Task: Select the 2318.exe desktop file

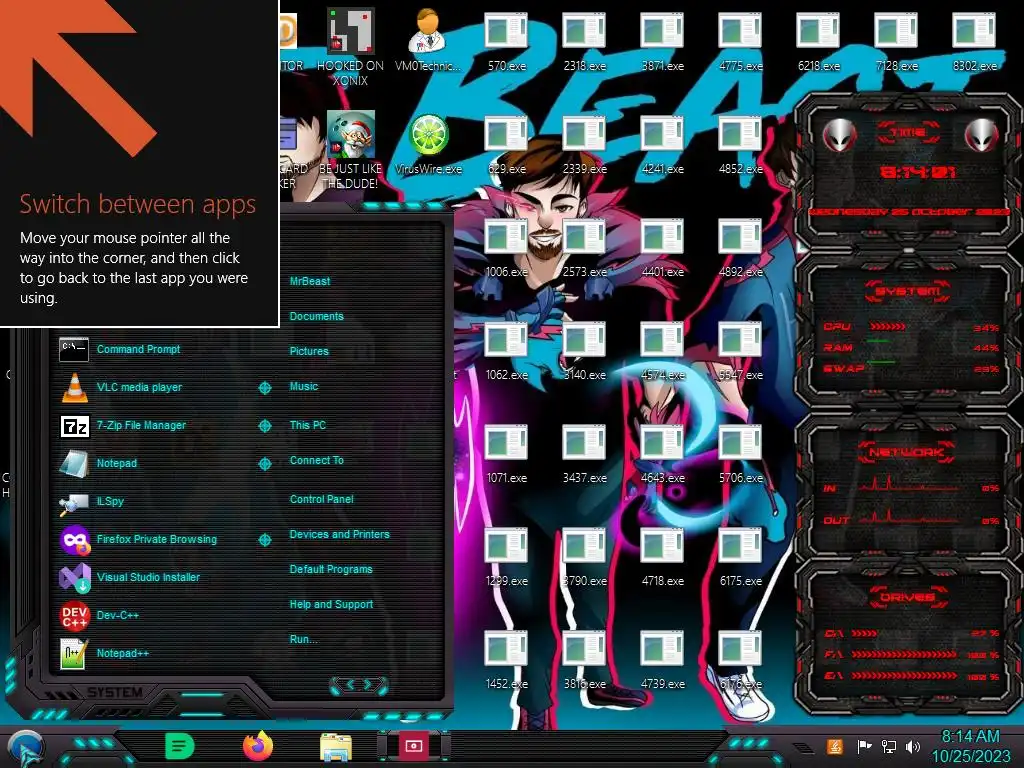Action: (584, 40)
